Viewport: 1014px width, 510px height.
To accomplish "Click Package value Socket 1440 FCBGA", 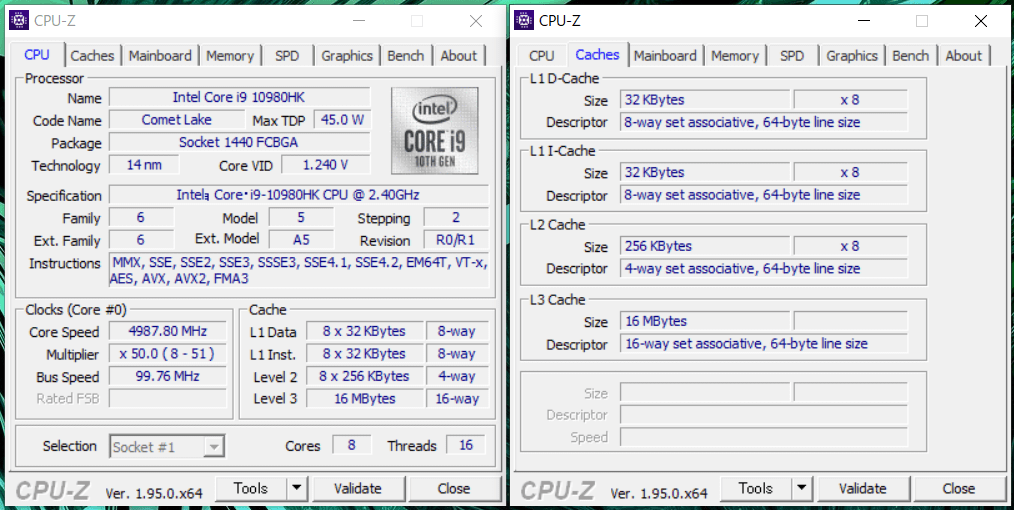I will pyautogui.click(x=239, y=142).
